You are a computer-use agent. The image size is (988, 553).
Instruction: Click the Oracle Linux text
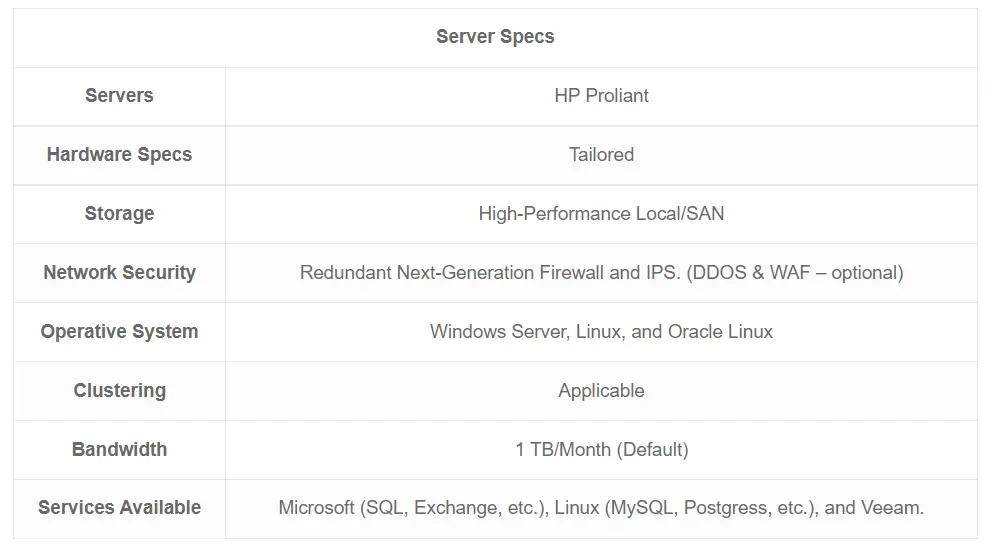point(720,331)
